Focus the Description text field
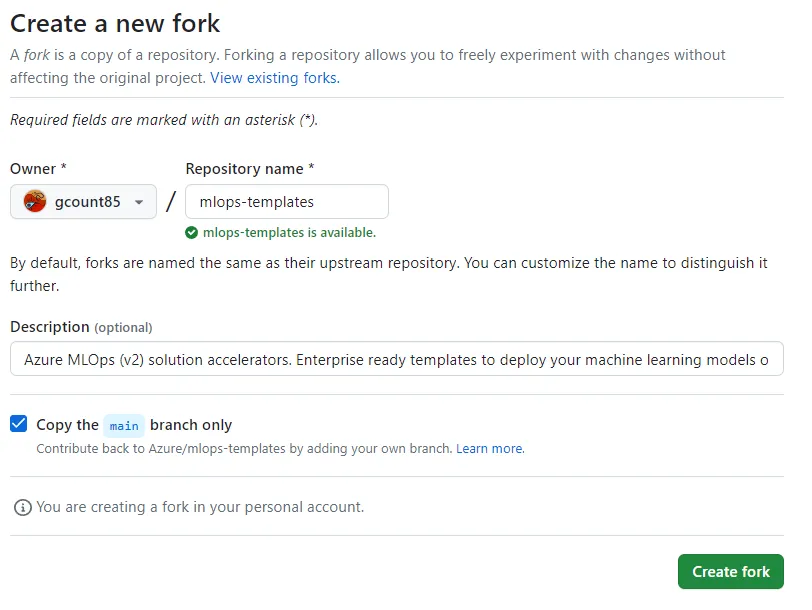The image size is (812, 610). (x=397, y=358)
